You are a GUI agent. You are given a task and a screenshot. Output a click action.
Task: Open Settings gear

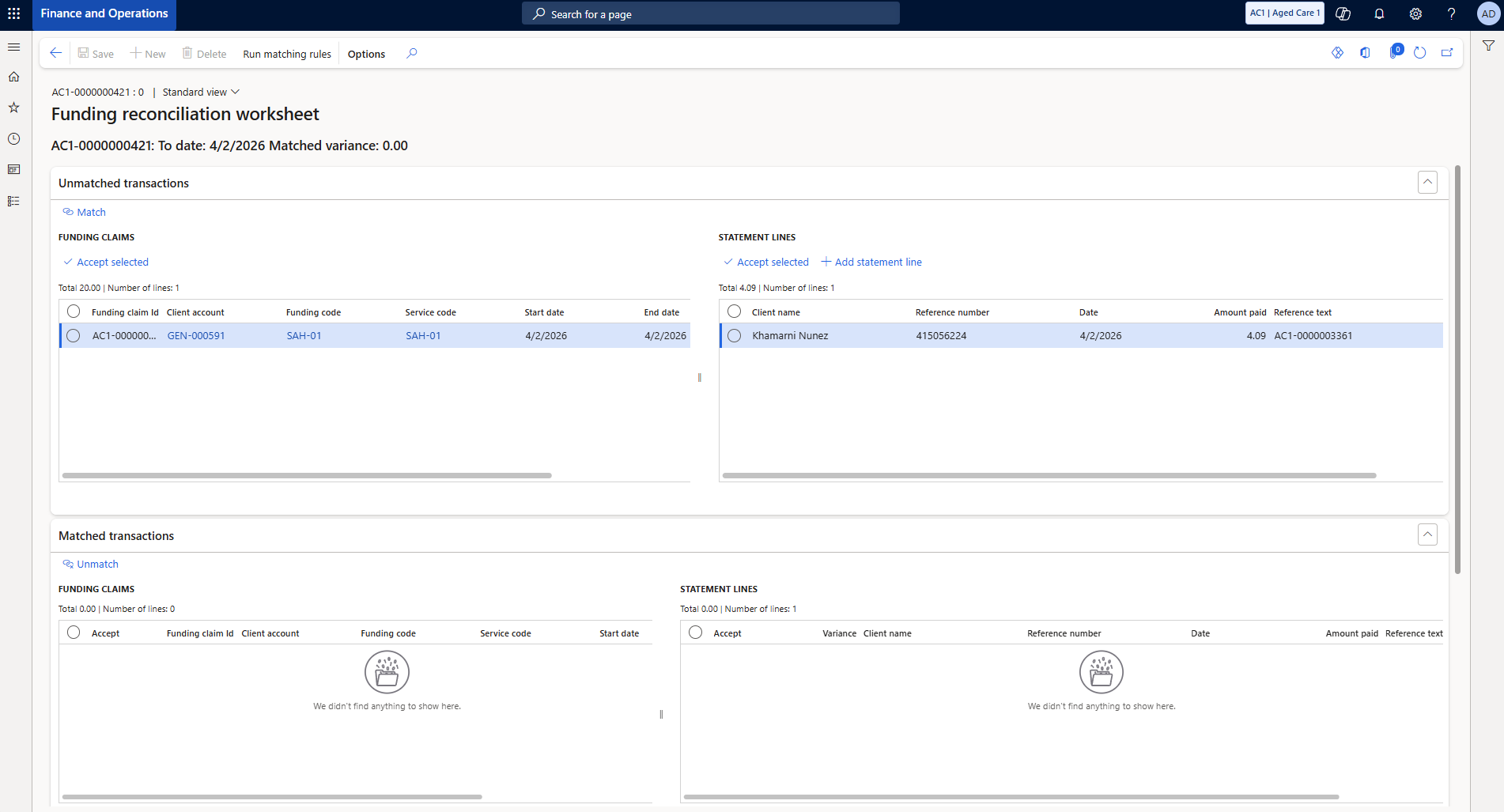click(1415, 13)
